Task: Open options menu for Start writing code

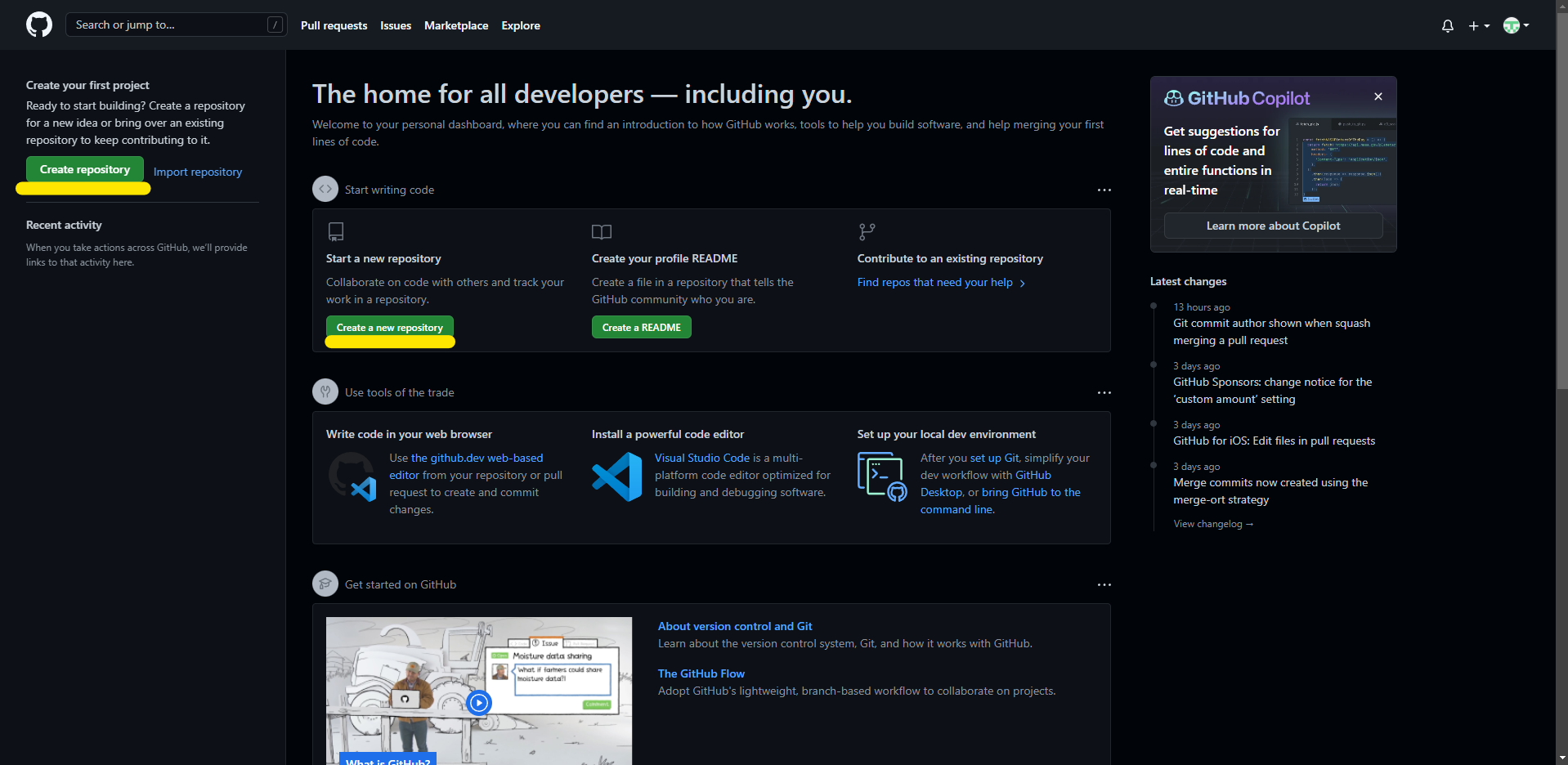Action: point(1104,190)
